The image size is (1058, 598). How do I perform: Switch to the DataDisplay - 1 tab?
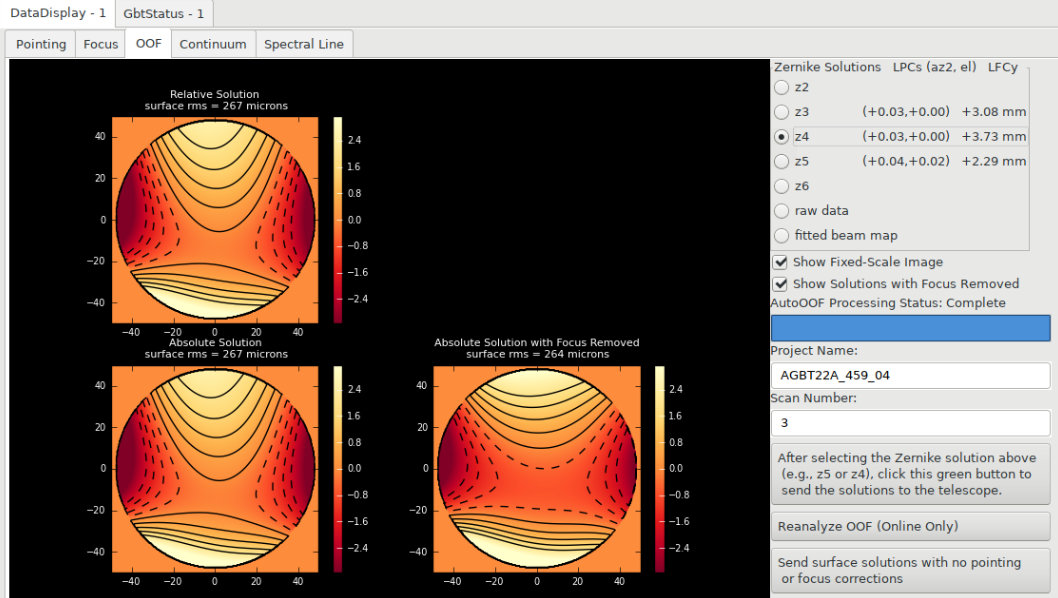tap(57, 13)
